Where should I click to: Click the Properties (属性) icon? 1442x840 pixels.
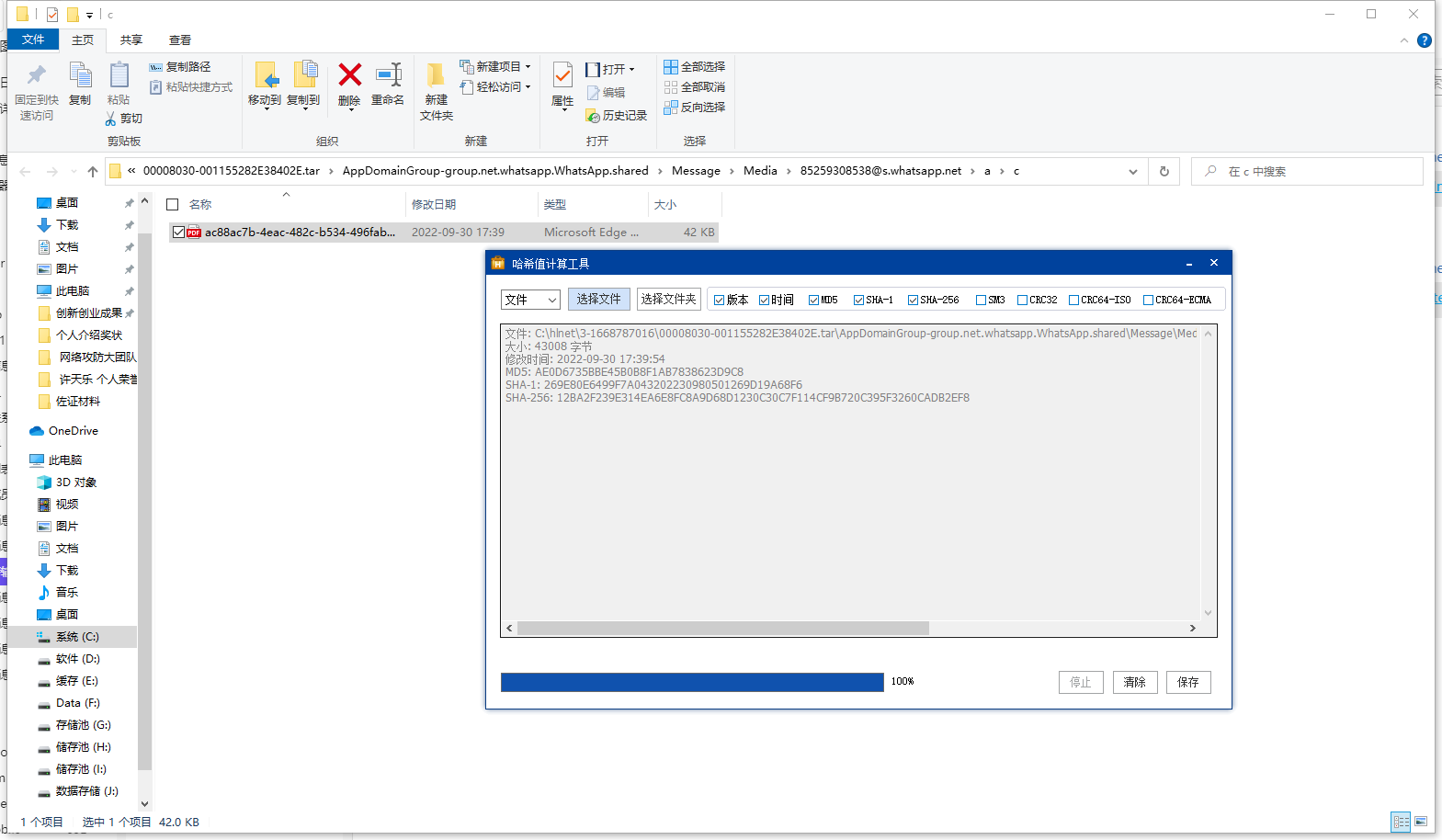[562, 75]
